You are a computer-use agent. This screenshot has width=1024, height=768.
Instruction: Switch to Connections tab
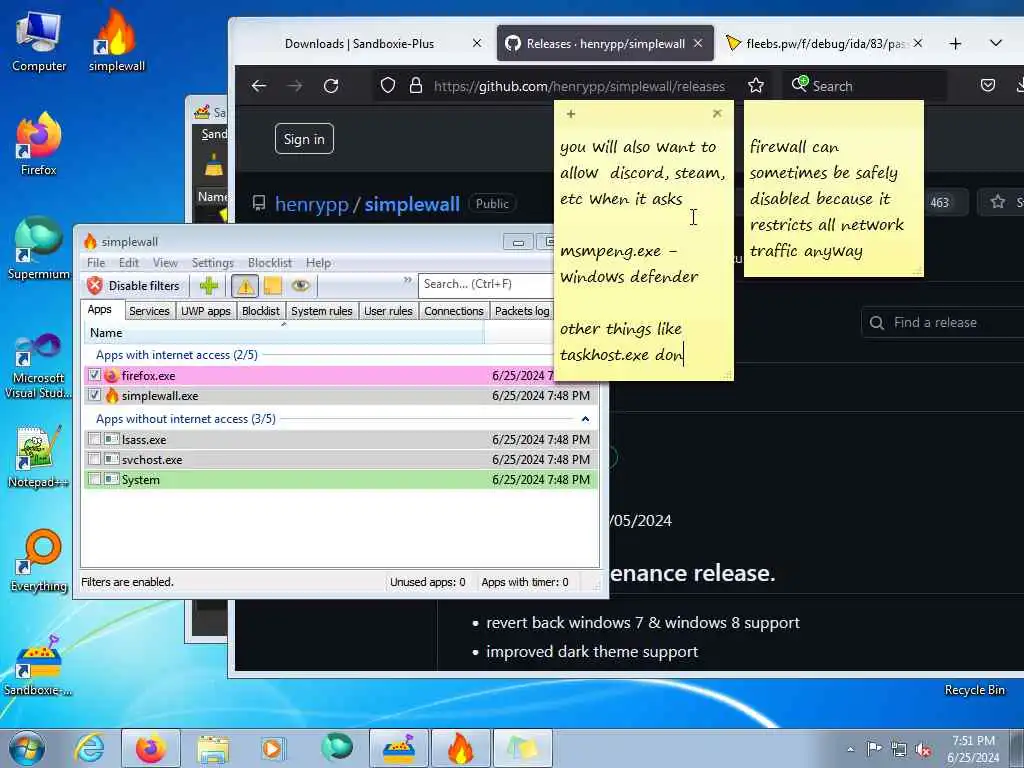click(453, 311)
